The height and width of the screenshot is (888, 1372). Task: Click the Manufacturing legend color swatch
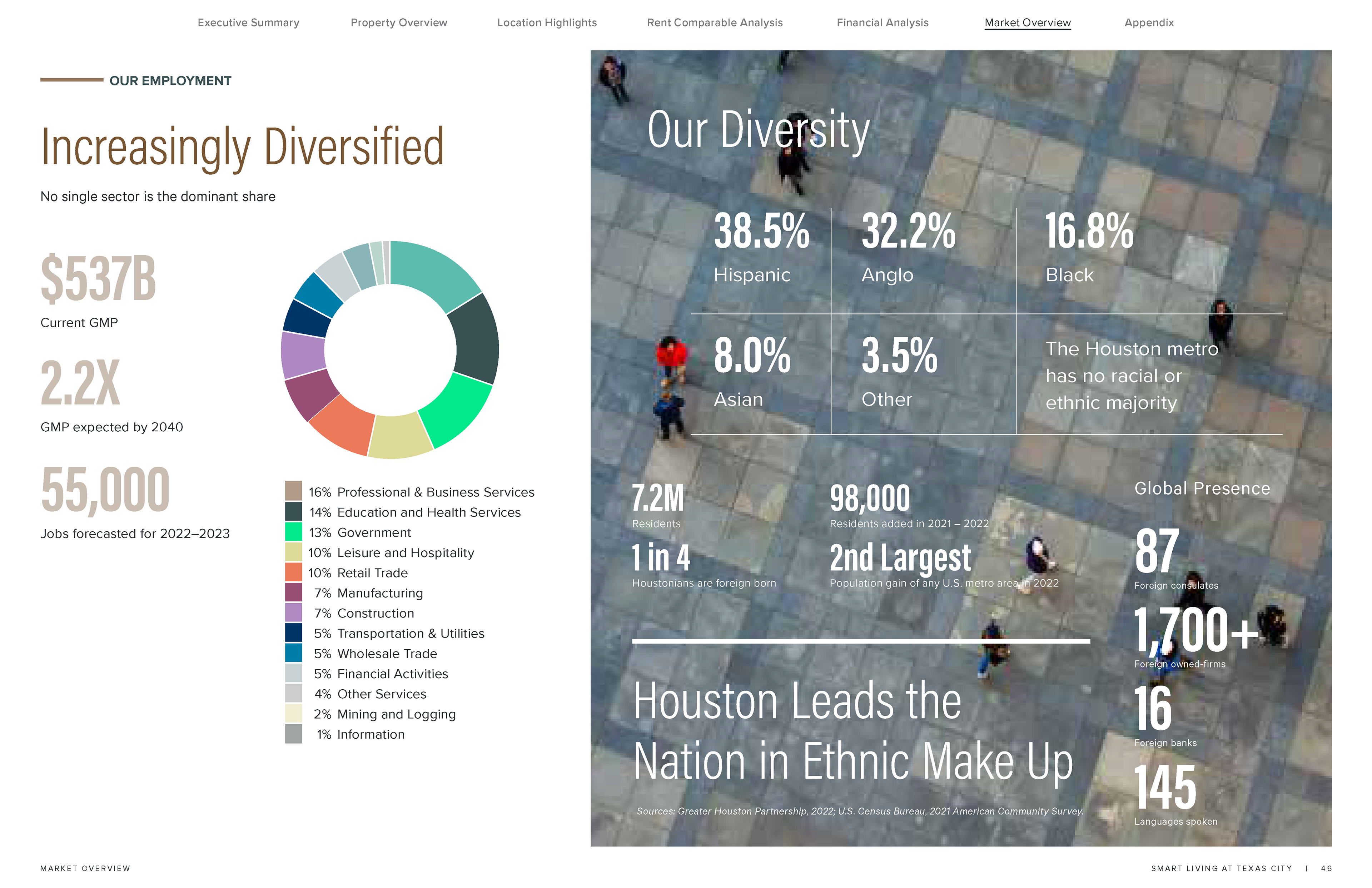click(293, 592)
